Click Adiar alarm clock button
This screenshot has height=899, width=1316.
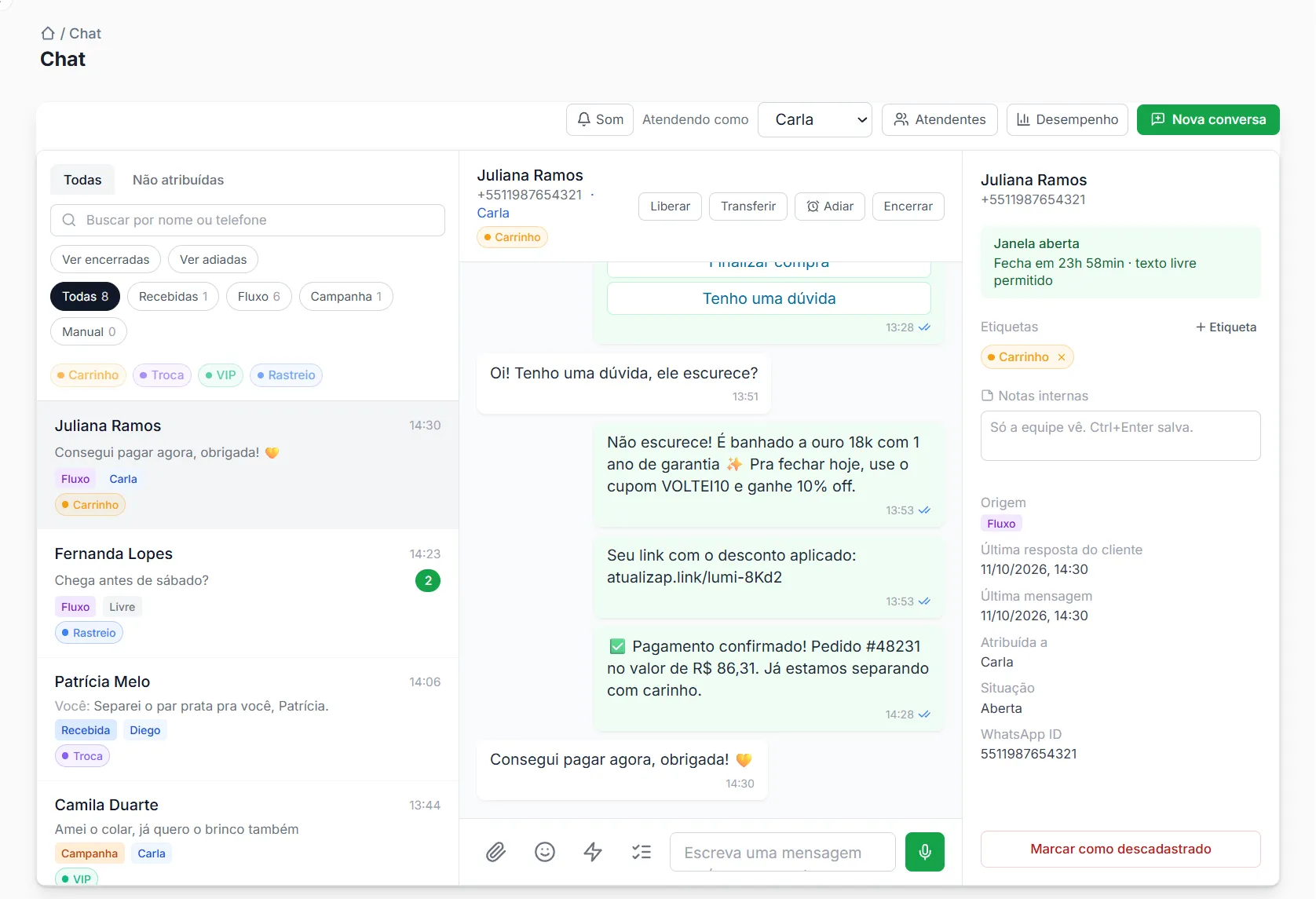tap(830, 206)
